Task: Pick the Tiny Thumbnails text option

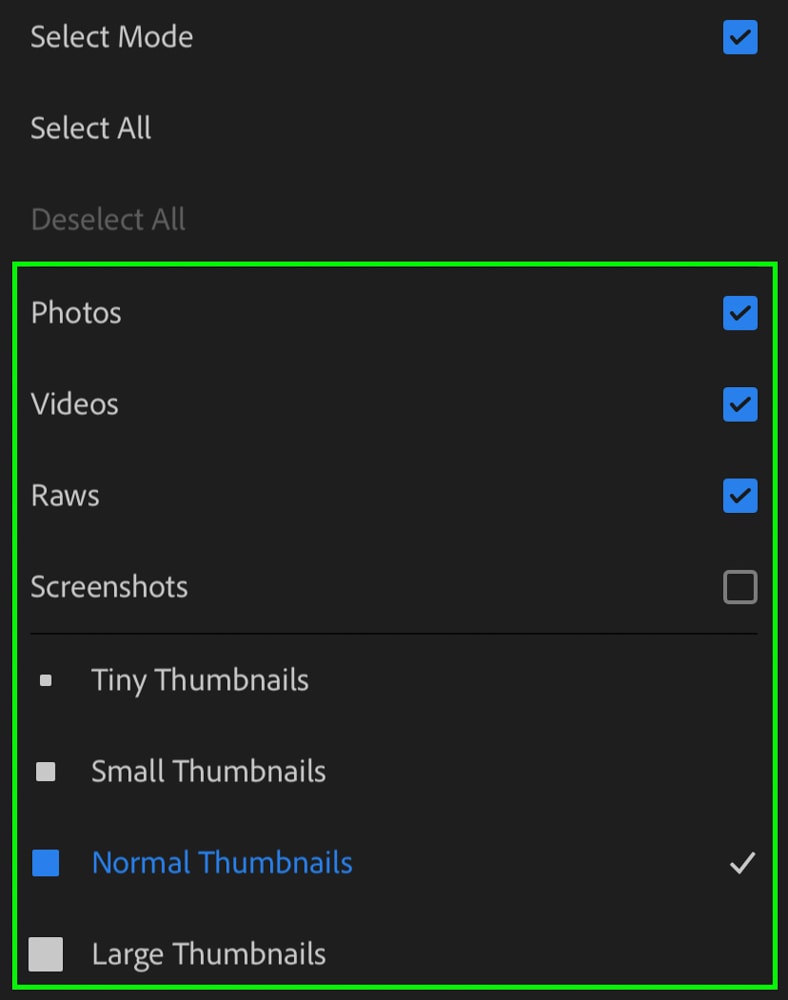Action: click(200, 680)
